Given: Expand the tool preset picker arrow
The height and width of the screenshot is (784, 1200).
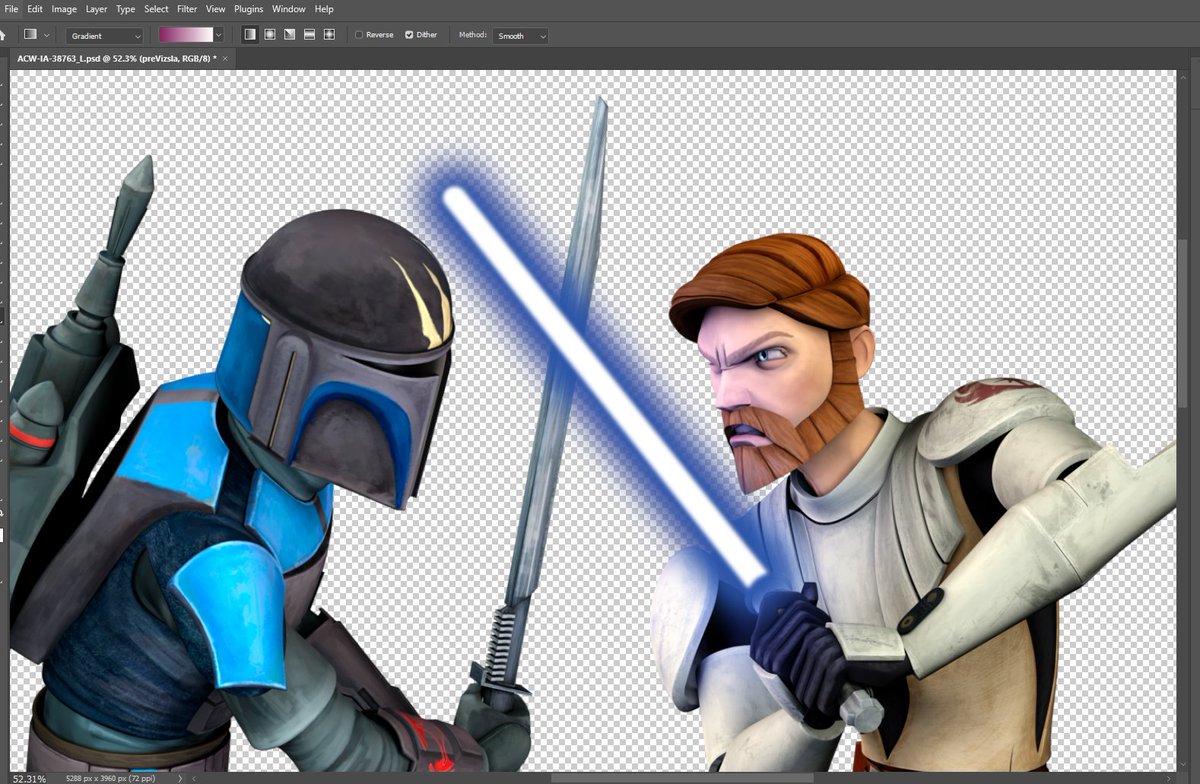Looking at the screenshot, I should click(x=46, y=35).
